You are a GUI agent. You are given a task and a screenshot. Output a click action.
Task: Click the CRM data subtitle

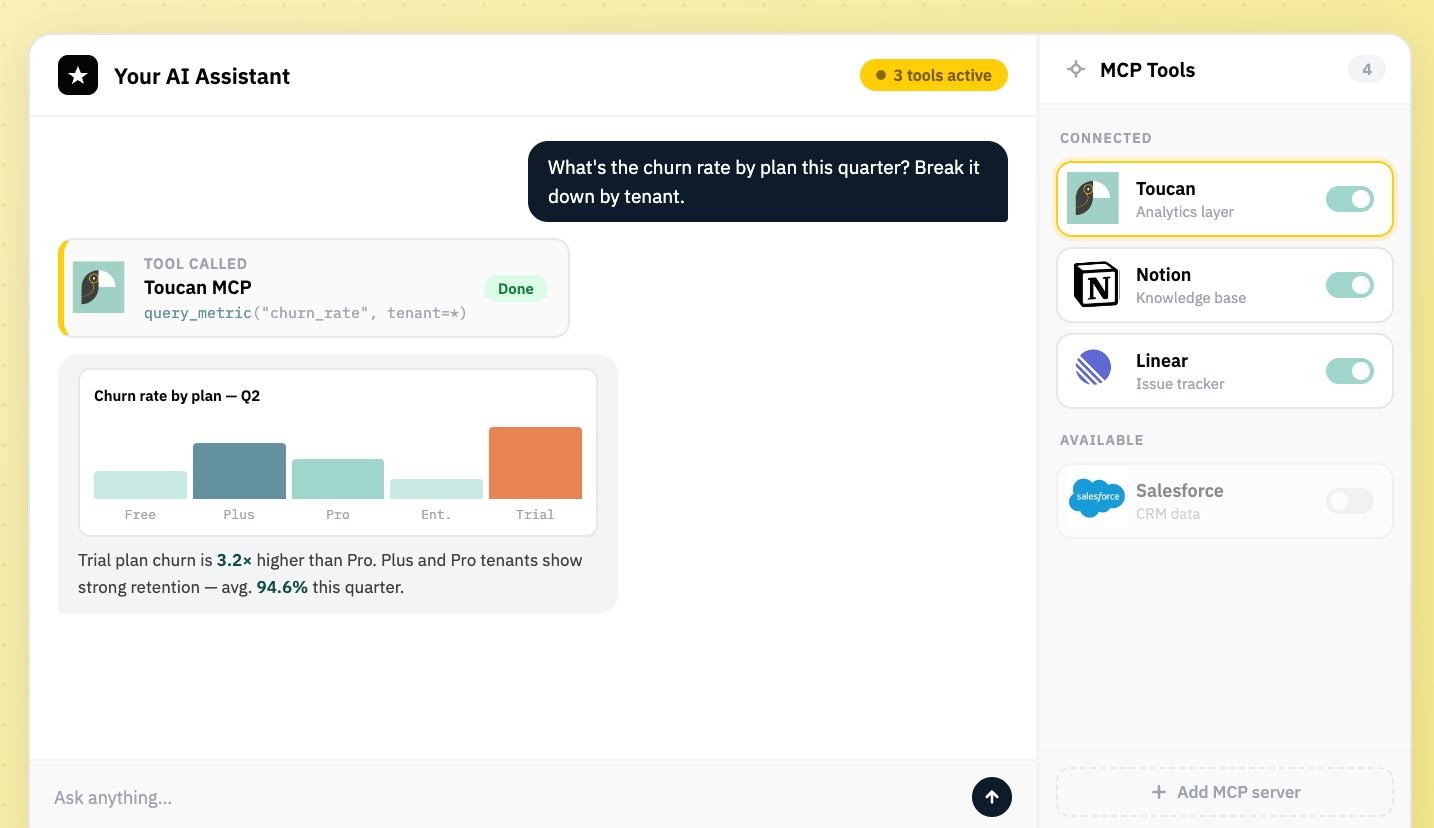[x=1168, y=514]
